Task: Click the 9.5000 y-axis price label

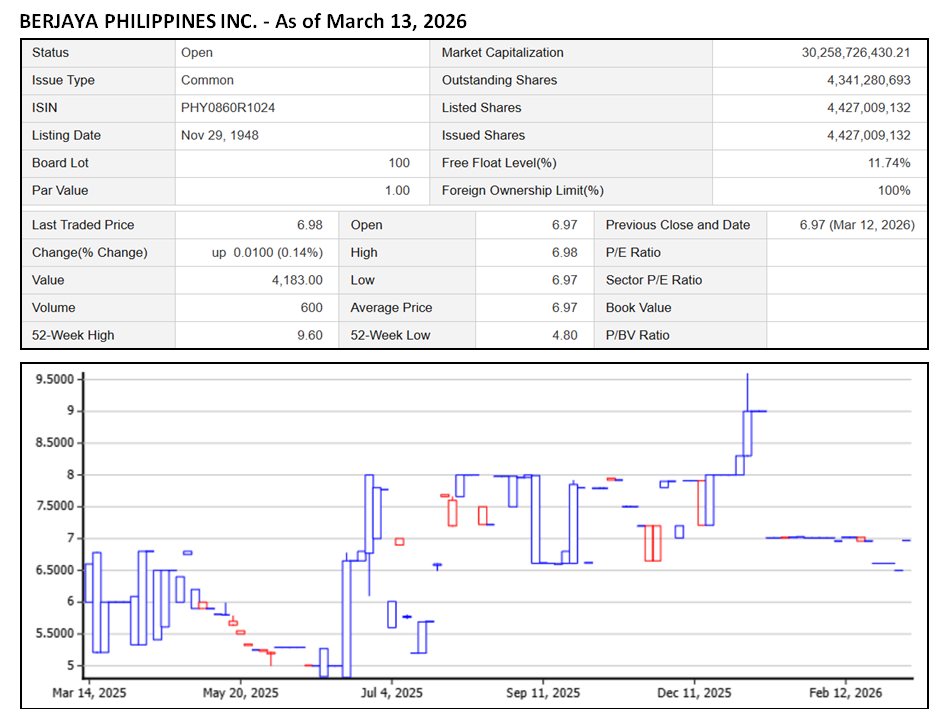Action: (x=54, y=380)
